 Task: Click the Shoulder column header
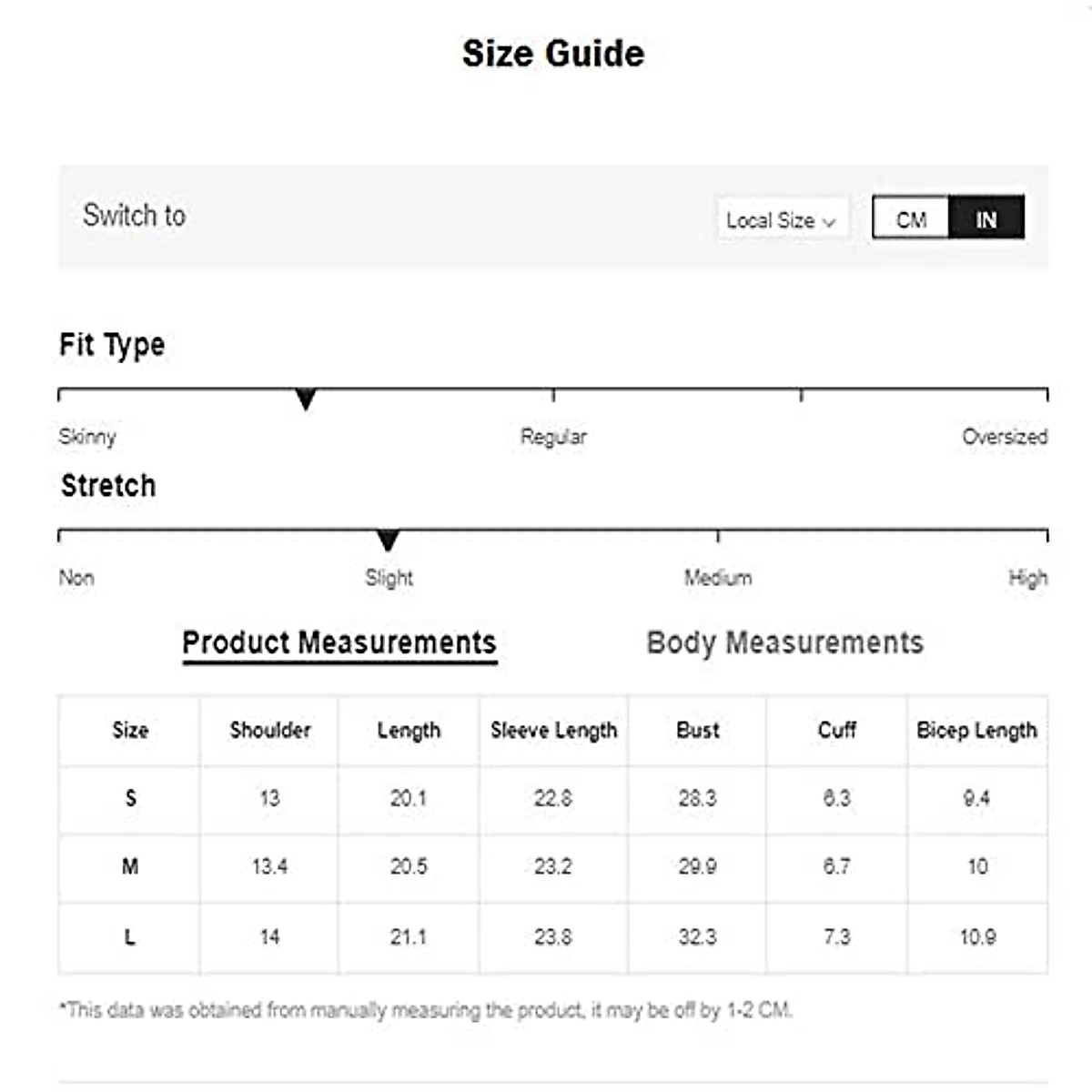[269, 730]
